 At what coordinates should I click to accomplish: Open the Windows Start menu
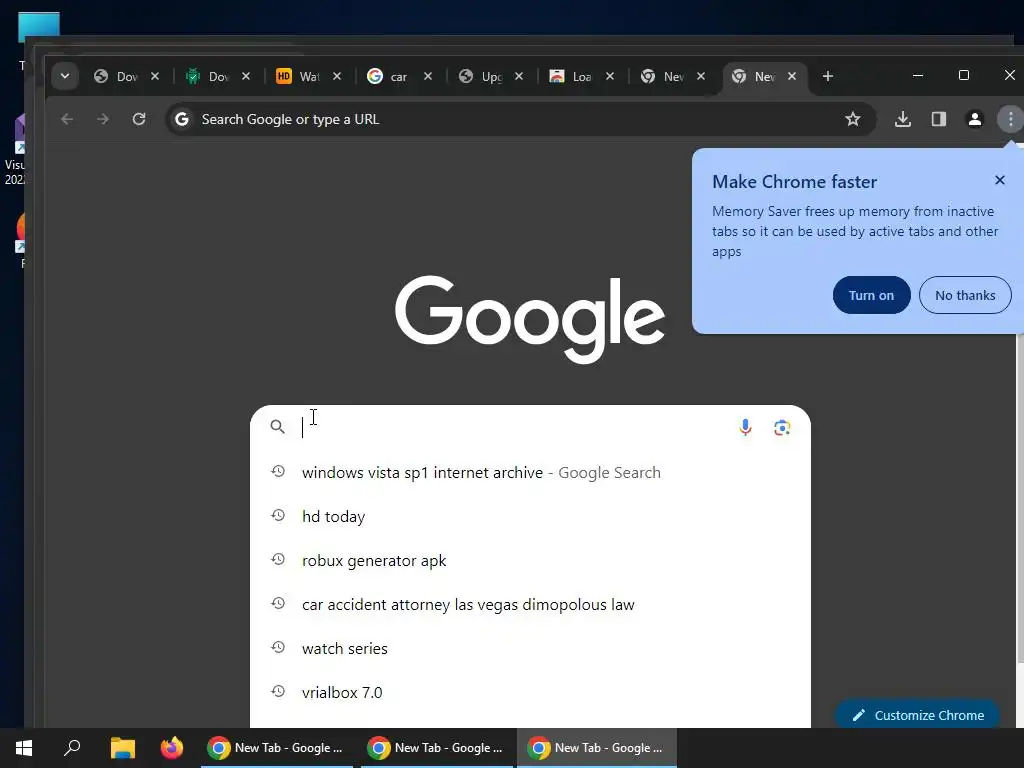pos(24,748)
